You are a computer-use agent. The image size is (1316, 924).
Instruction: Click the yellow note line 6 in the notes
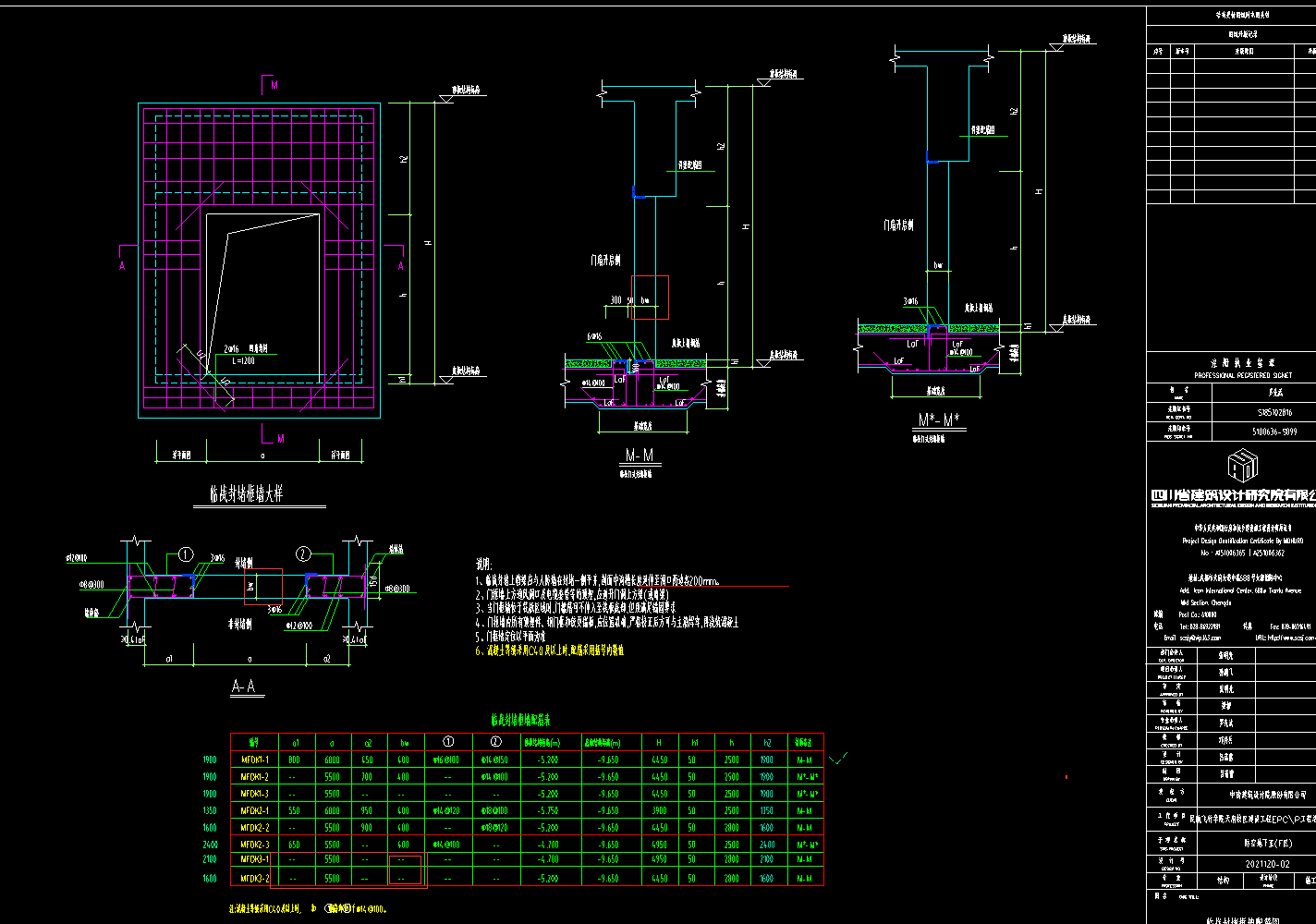tap(549, 650)
